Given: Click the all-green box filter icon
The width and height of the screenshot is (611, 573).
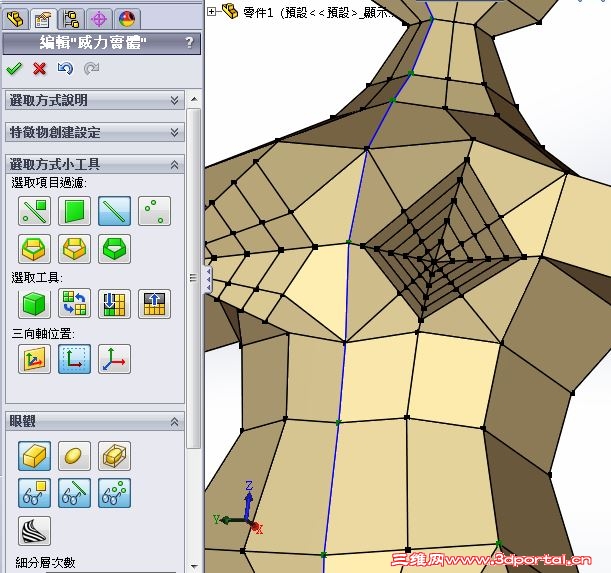Looking at the screenshot, I should coord(114,249).
